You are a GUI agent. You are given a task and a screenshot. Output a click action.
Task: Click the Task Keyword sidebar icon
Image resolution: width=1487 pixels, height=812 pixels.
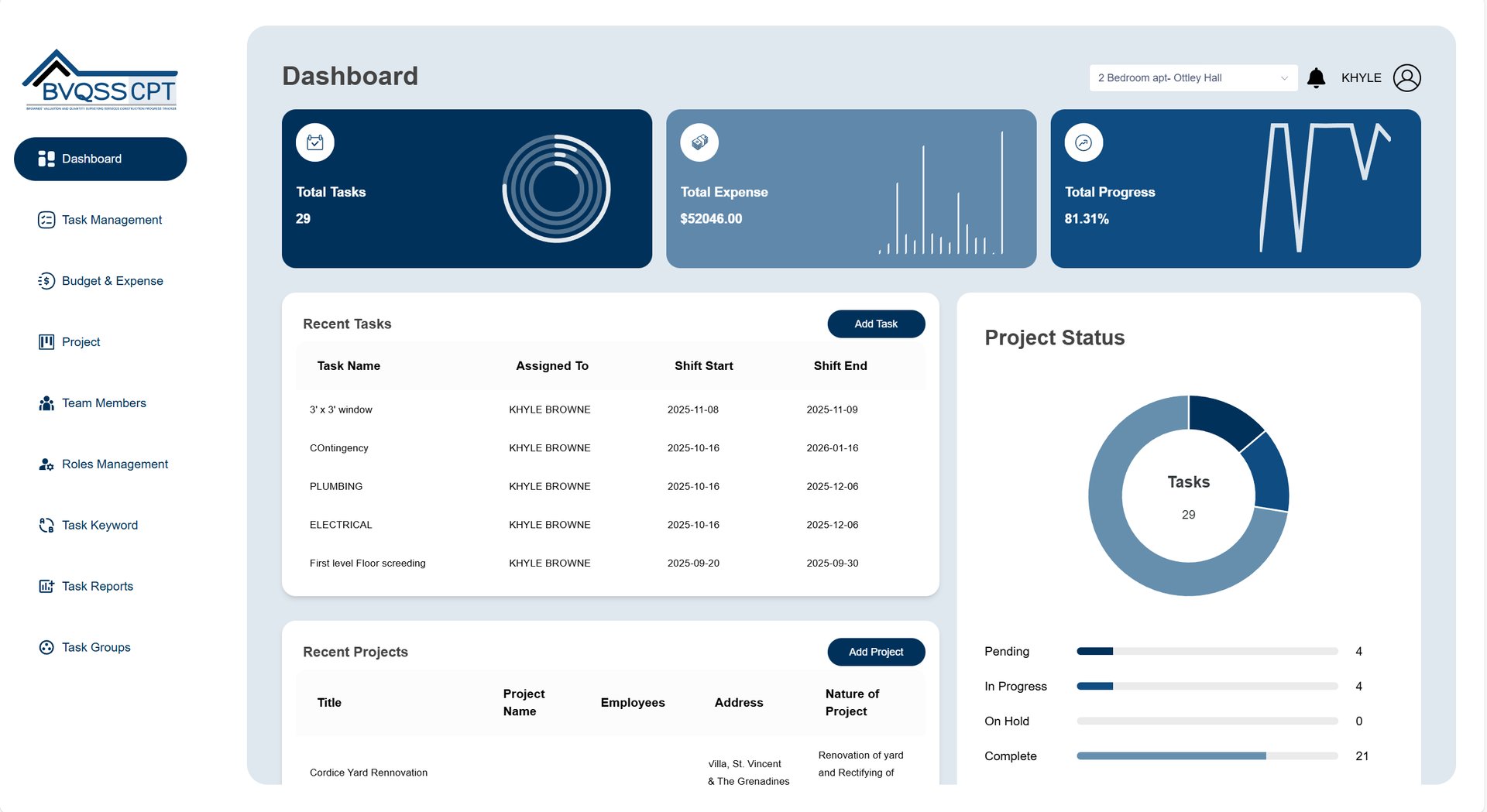click(46, 526)
